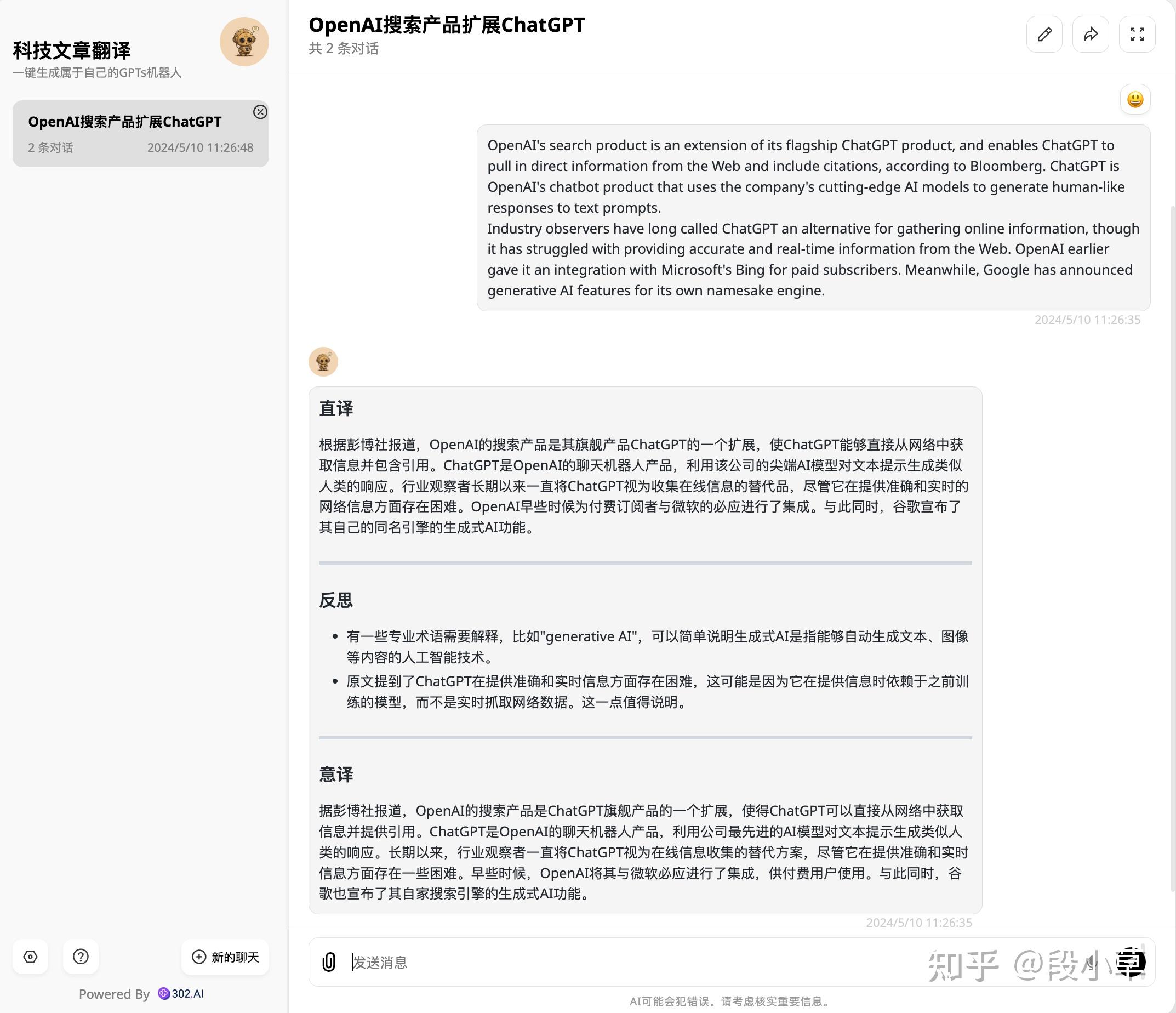
Task: Share the conversation using the share arrow icon
Action: pos(1091,34)
